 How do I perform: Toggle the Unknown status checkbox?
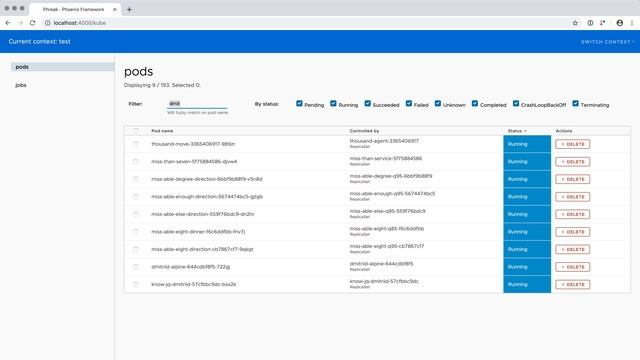[x=438, y=104]
